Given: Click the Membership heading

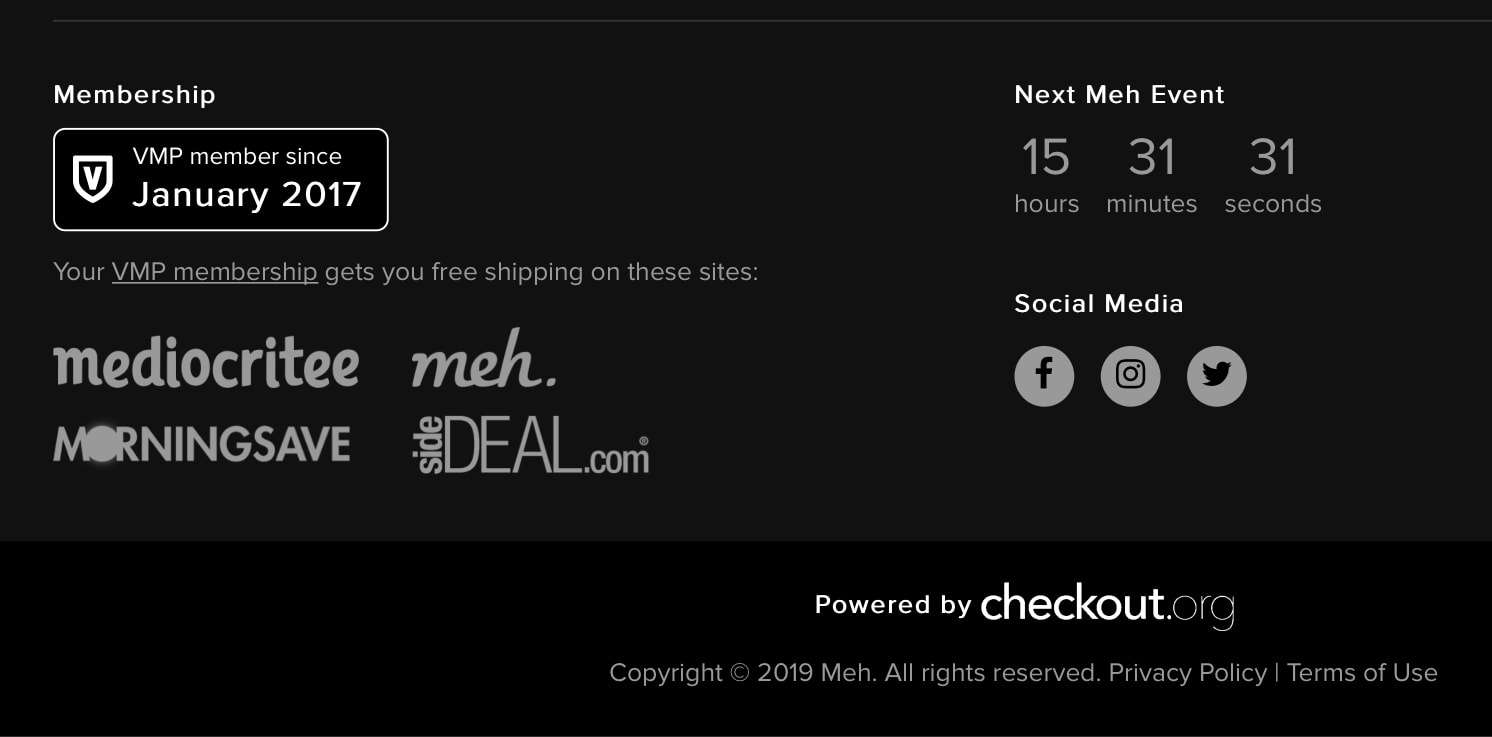Looking at the screenshot, I should [134, 95].
